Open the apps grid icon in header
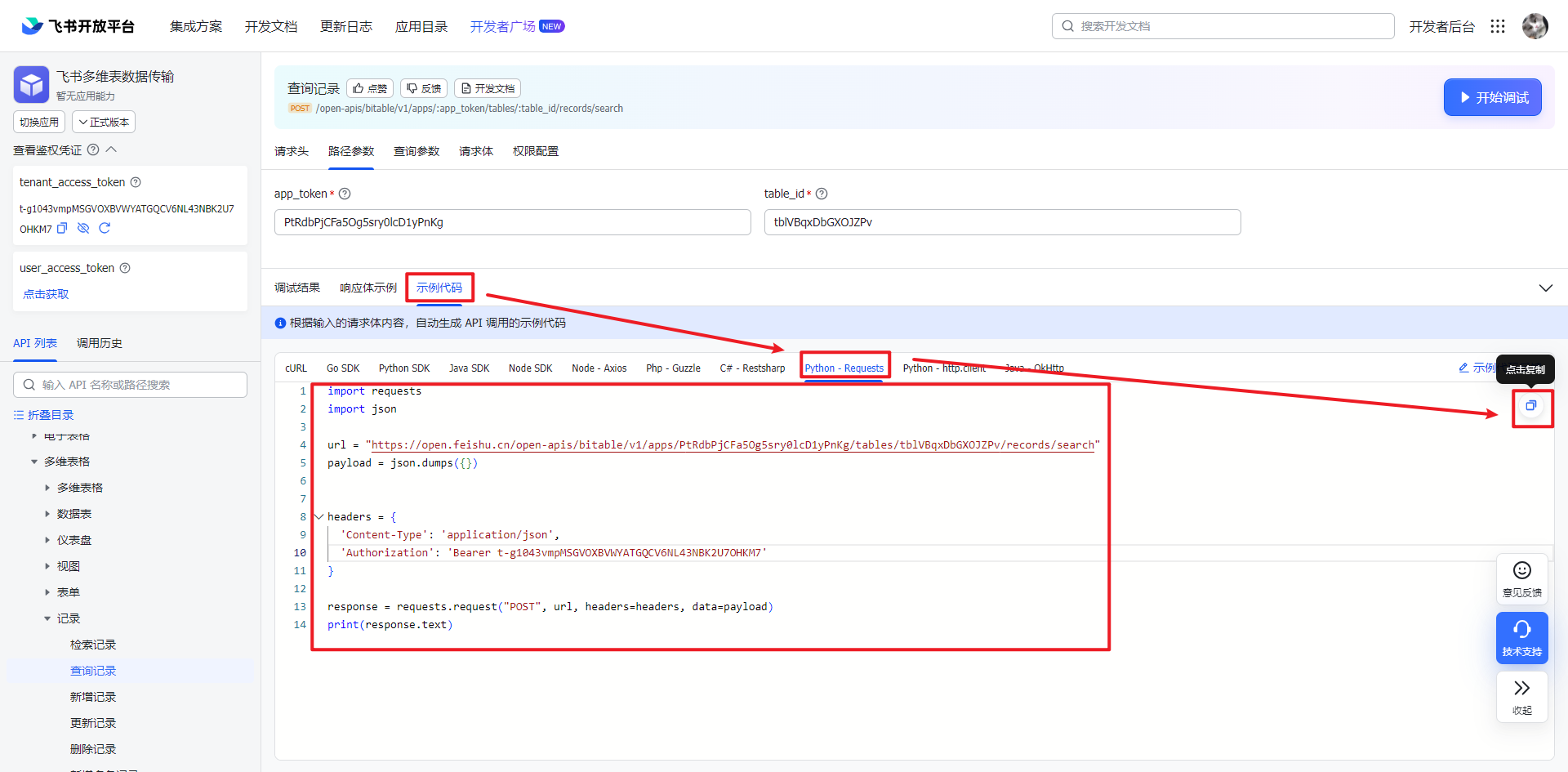The height and width of the screenshot is (772, 1568). pos(1498,26)
